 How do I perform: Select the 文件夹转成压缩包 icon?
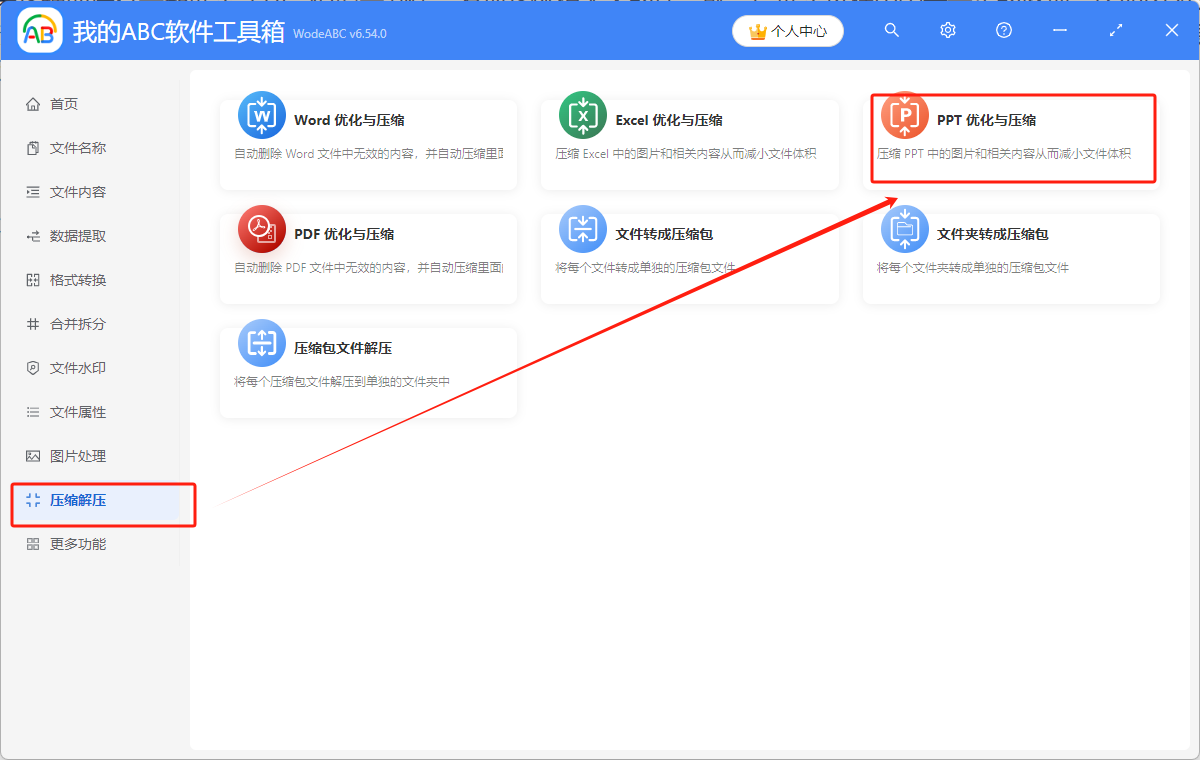[x=904, y=233]
